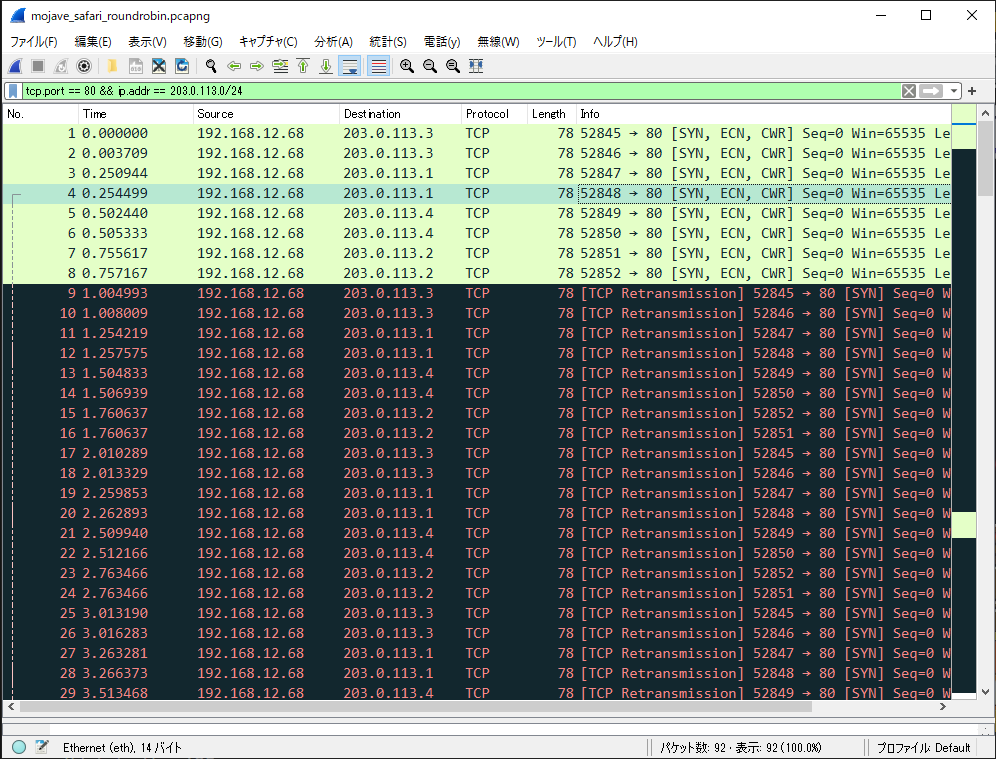Click the horizontal scrollbar right arrow
Image resolution: width=996 pixels, height=759 pixels.
pyautogui.click(x=943, y=706)
